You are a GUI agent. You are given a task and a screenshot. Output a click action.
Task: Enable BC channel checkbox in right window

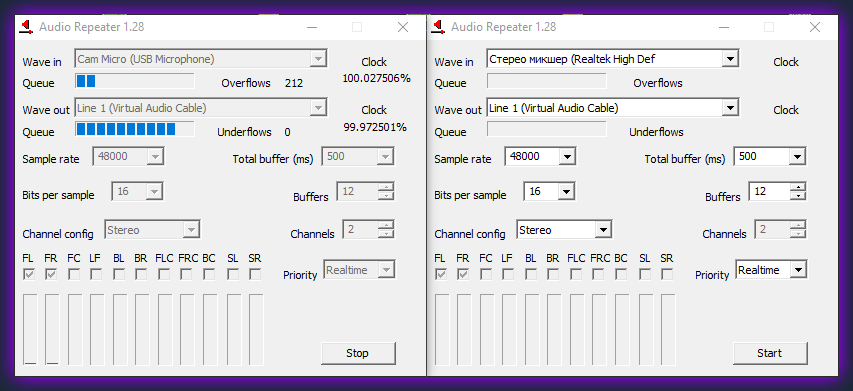[x=621, y=275]
